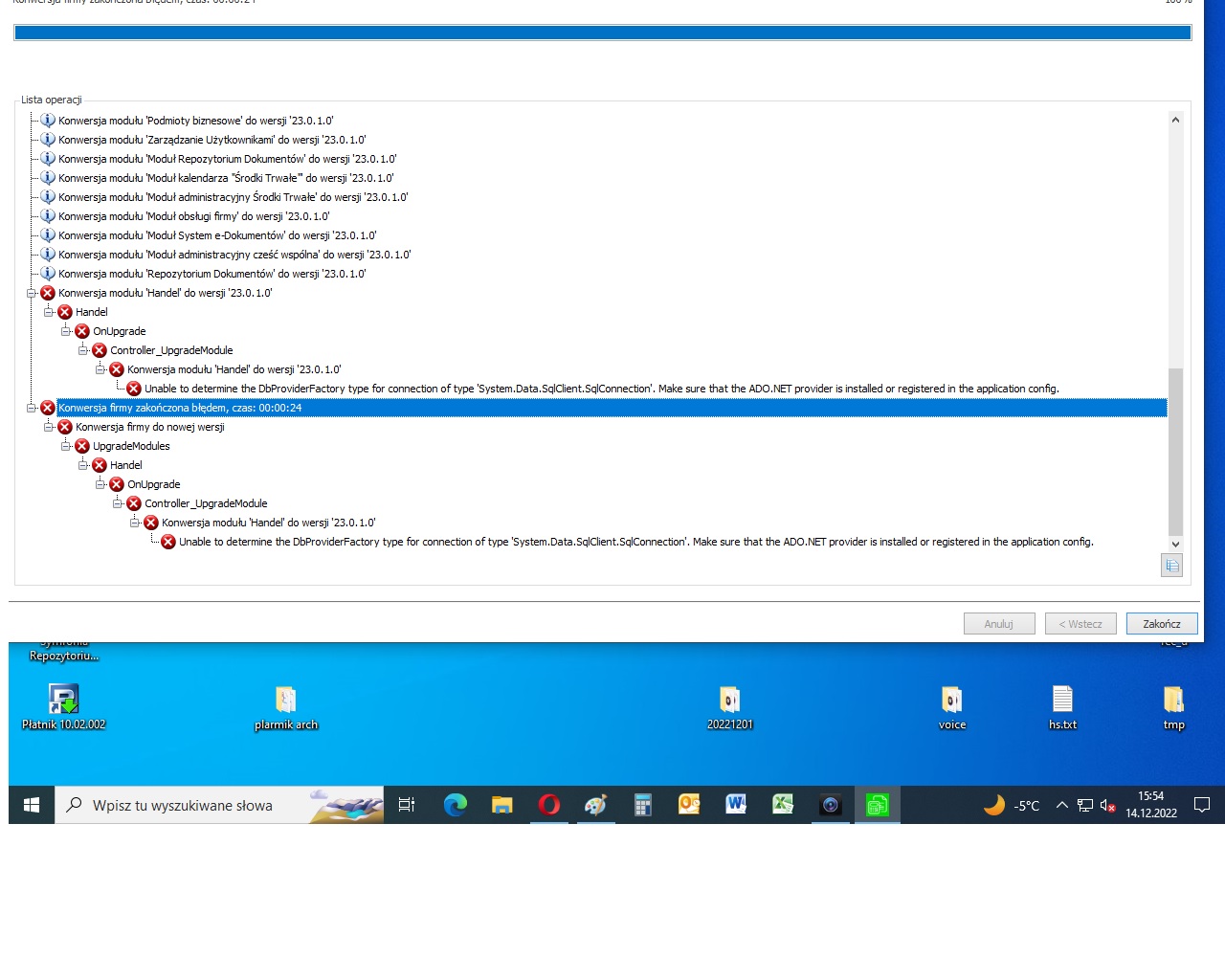Open the hs.txt text file

(1062, 701)
